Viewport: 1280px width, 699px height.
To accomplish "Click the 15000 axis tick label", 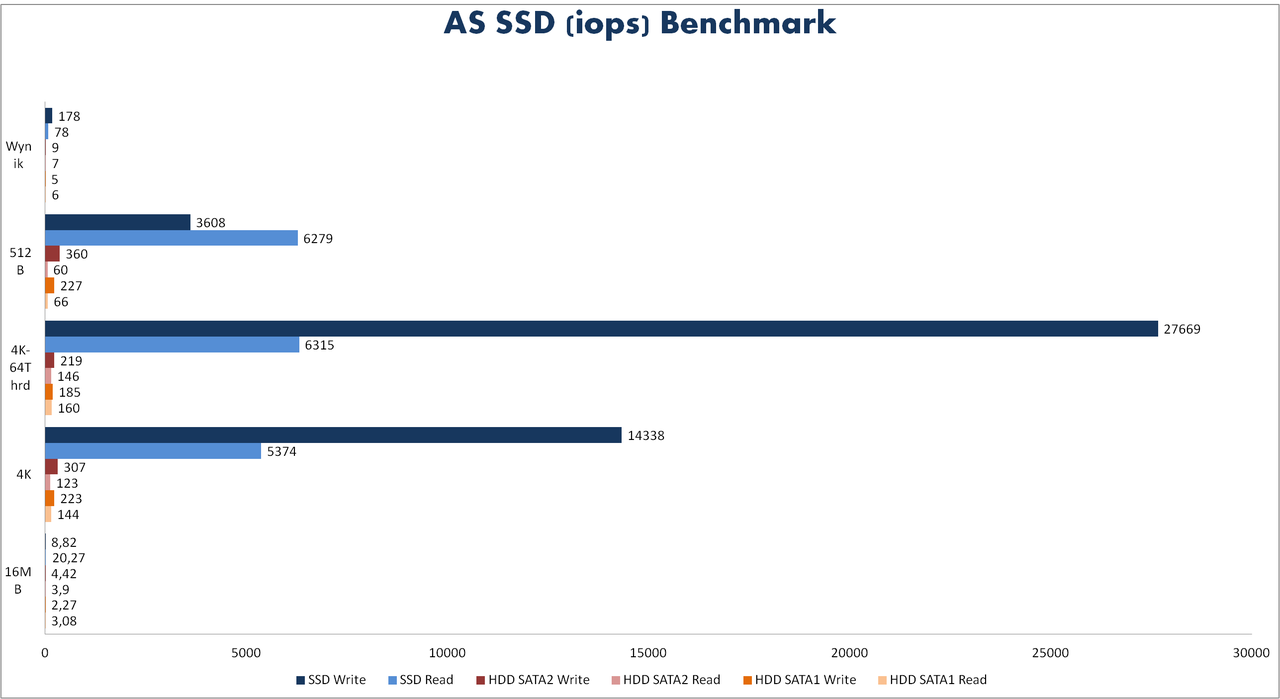I will [649, 652].
